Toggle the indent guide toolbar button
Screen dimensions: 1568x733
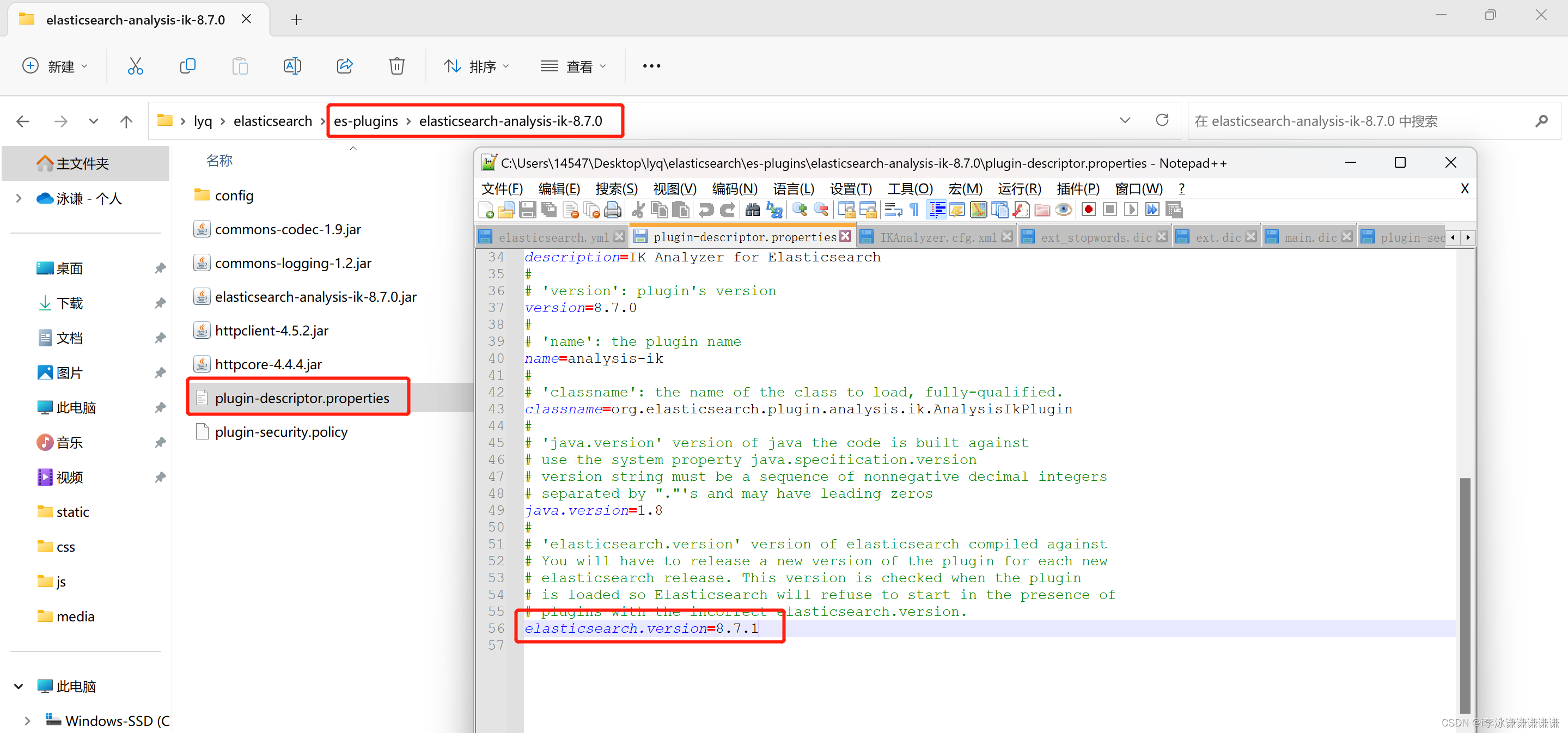pyautogui.click(x=937, y=210)
